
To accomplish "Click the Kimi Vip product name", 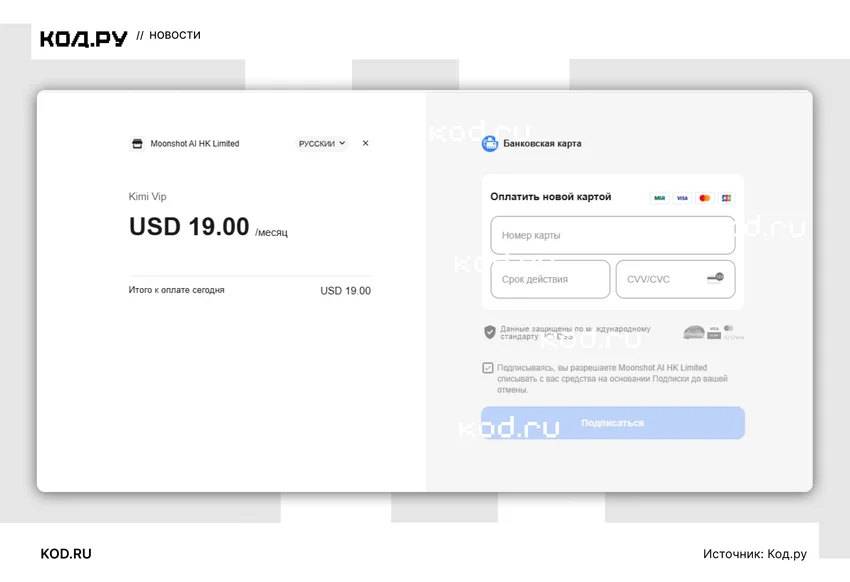I will (147, 197).
